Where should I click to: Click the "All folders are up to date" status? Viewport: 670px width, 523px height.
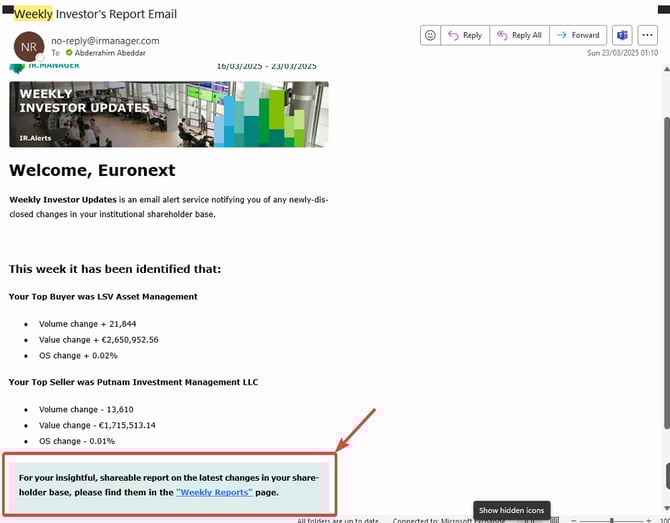pos(339,520)
